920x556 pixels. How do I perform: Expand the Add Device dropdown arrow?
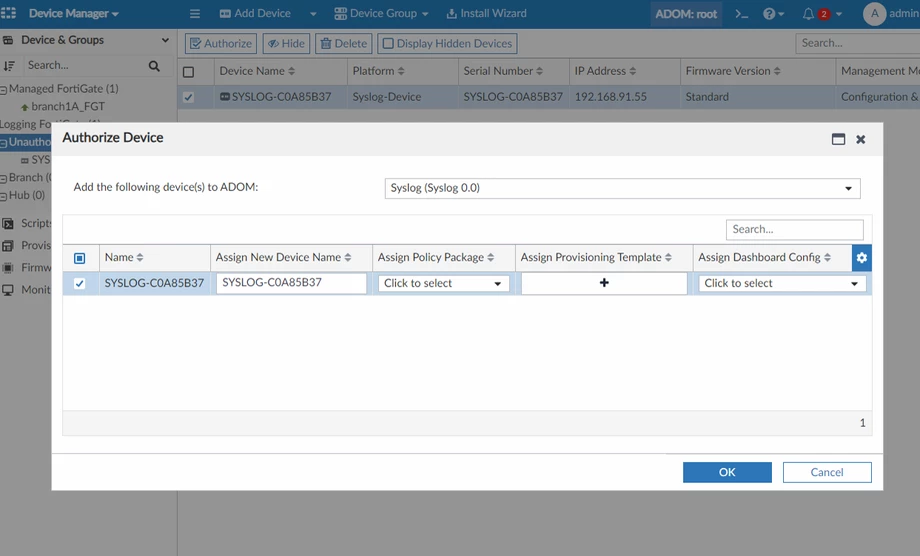(313, 14)
